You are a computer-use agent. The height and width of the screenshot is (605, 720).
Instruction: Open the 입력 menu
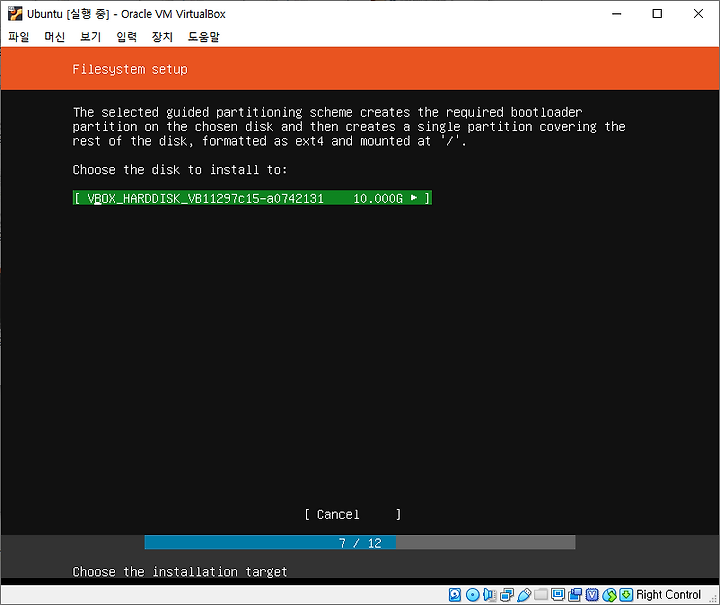(126, 37)
